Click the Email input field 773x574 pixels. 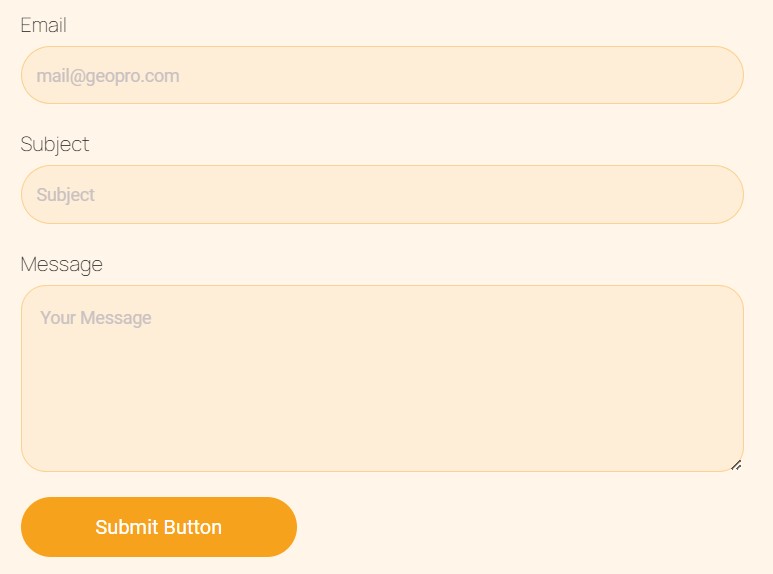(382, 75)
